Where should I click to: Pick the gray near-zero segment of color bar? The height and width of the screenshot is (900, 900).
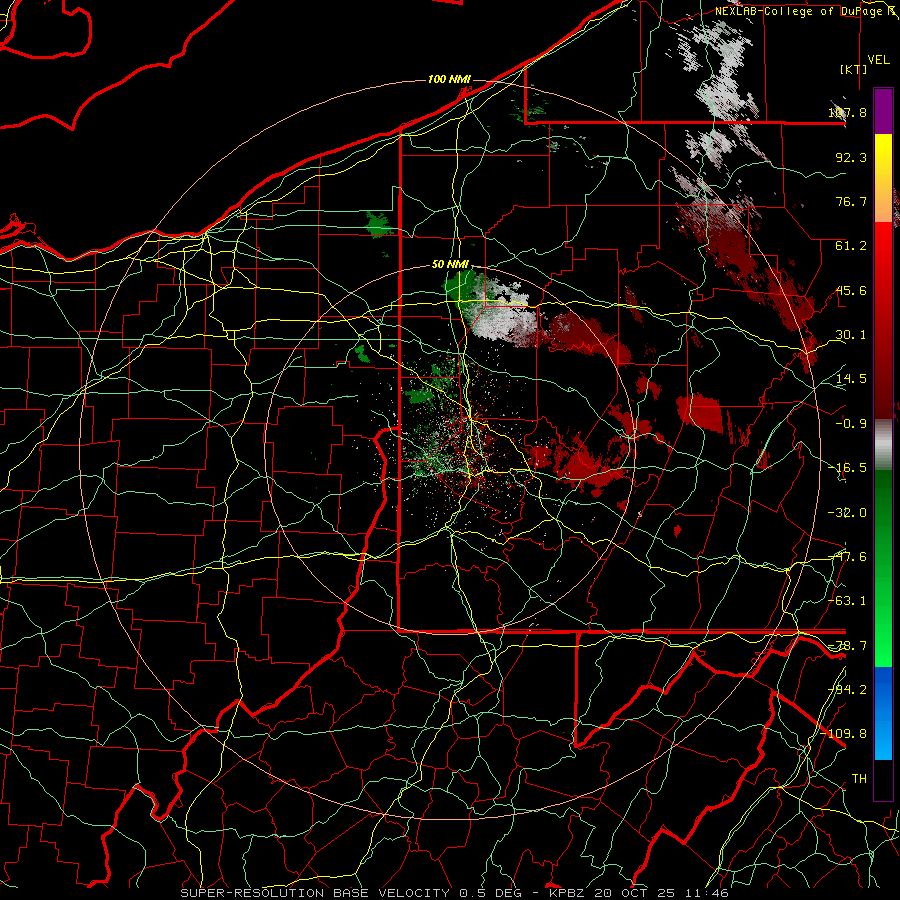tap(883, 444)
